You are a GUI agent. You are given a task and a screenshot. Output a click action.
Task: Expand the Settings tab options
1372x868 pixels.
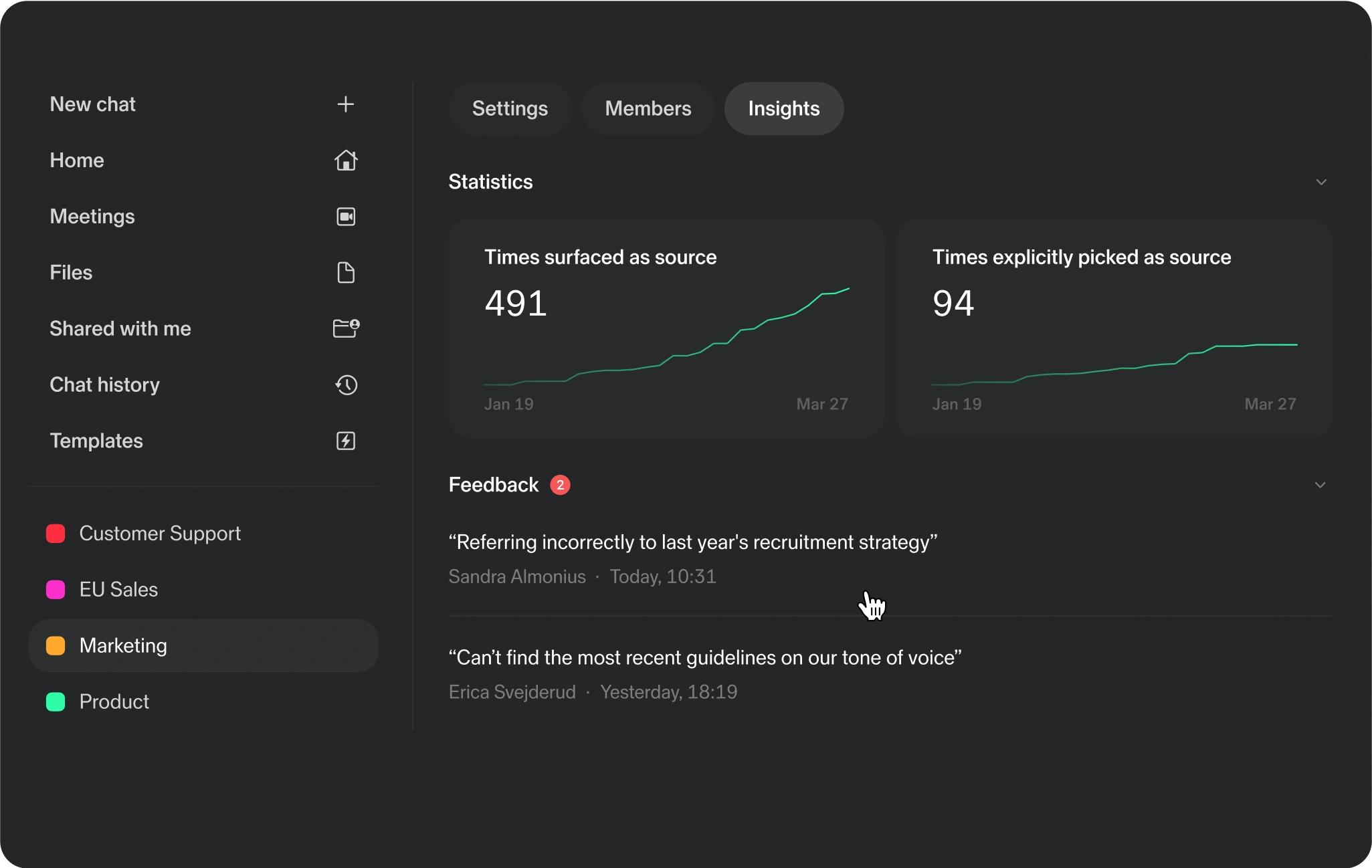(x=510, y=108)
